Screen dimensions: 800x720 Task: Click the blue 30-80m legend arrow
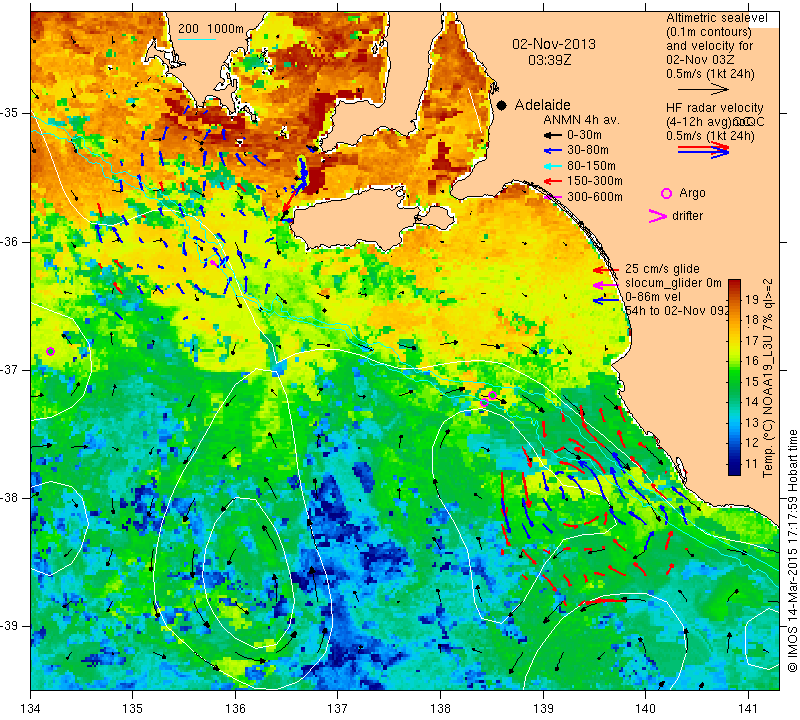(x=553, y=151)
